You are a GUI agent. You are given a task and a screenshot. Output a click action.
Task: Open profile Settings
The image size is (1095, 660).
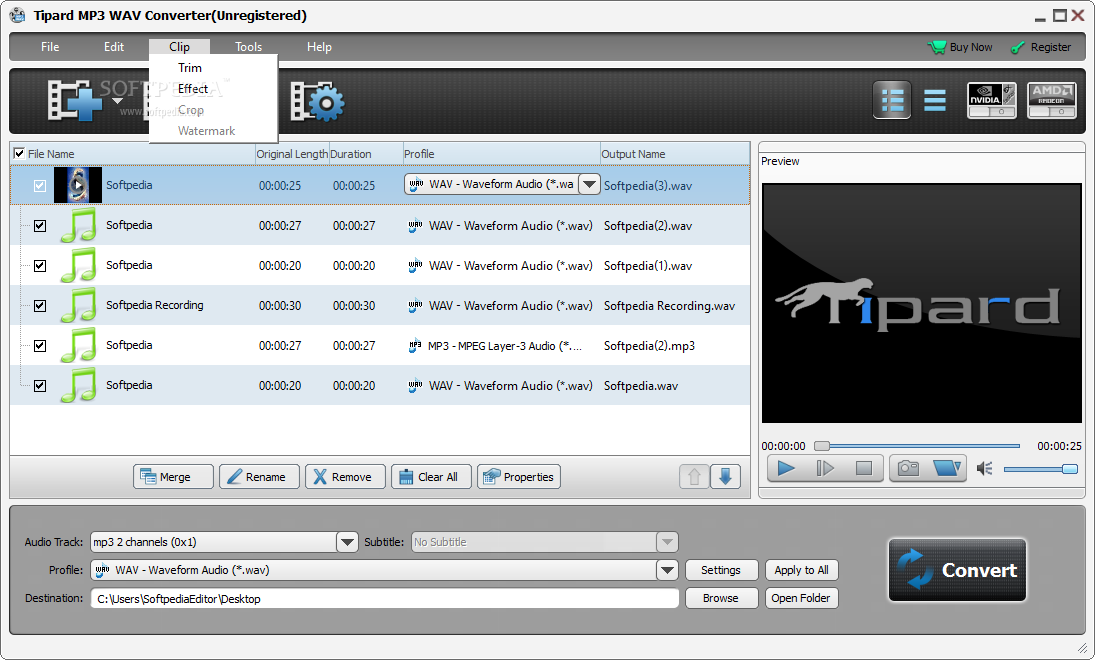click(721, 570)
